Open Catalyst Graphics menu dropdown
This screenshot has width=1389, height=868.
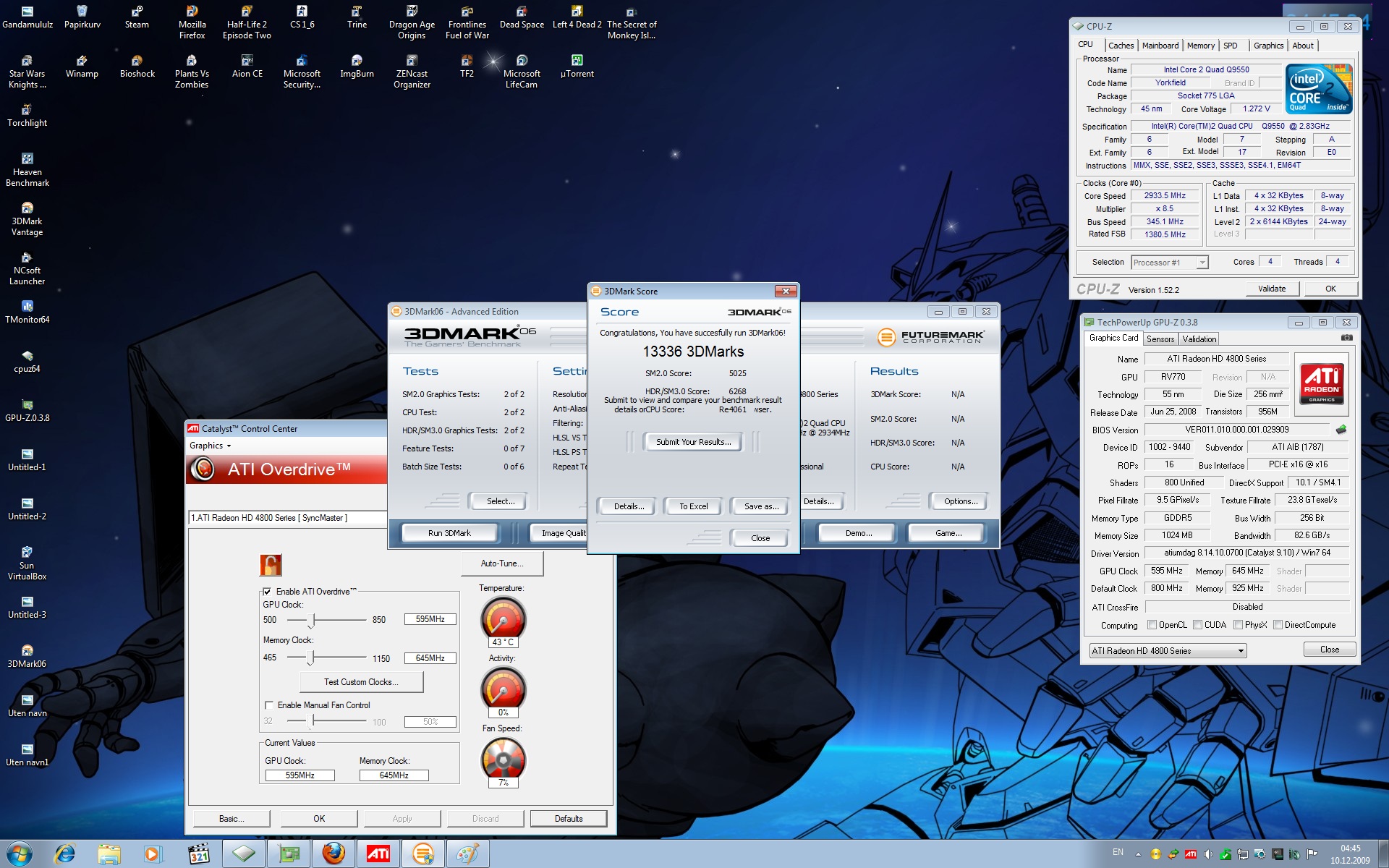click(211, 446)
